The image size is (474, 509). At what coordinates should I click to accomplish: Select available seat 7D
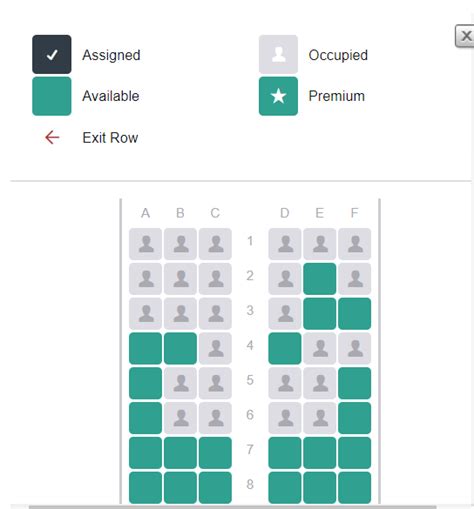[x=285, y=453]
